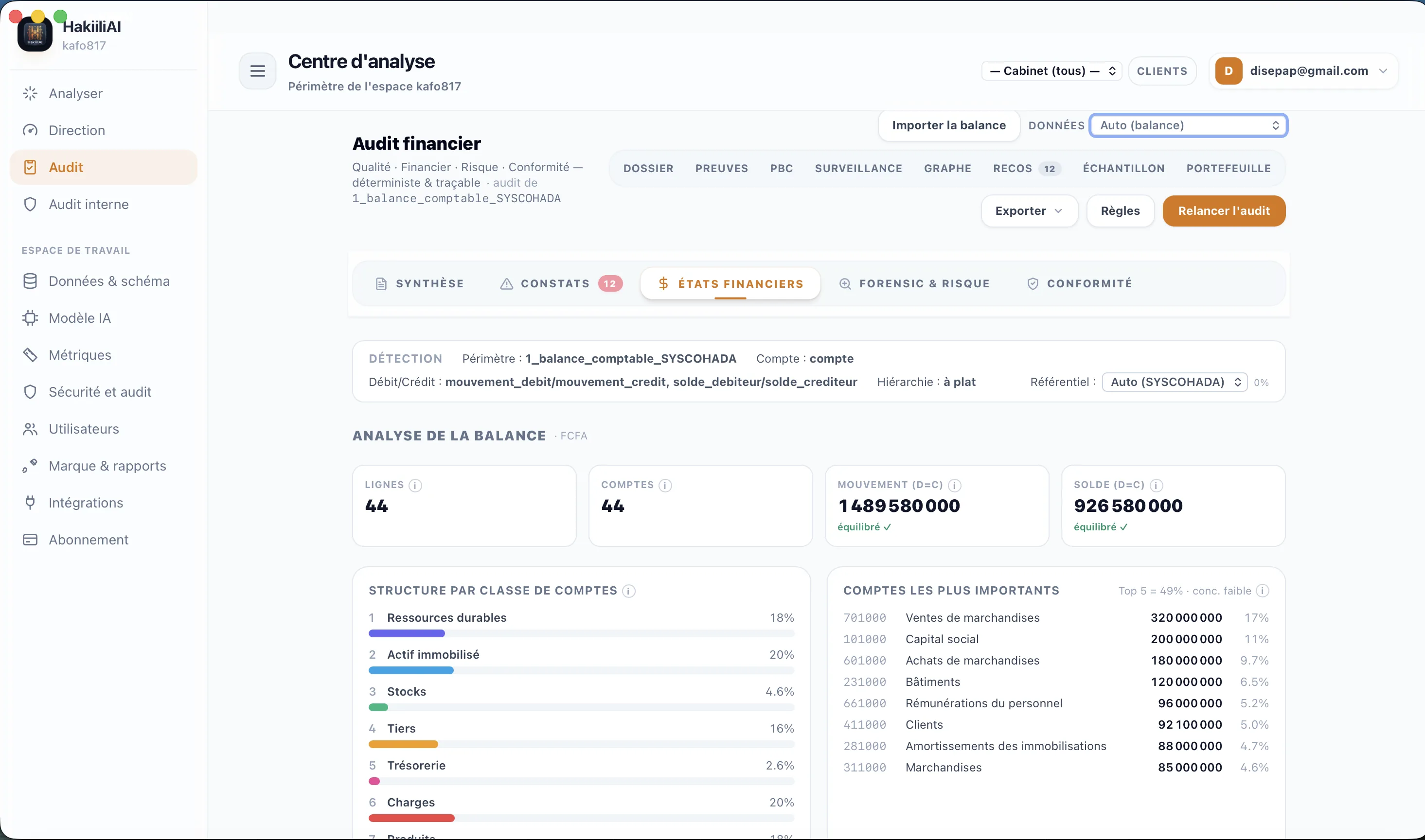Click the Bâtiments account row
1425x840 pixels.
[1056, 682]
